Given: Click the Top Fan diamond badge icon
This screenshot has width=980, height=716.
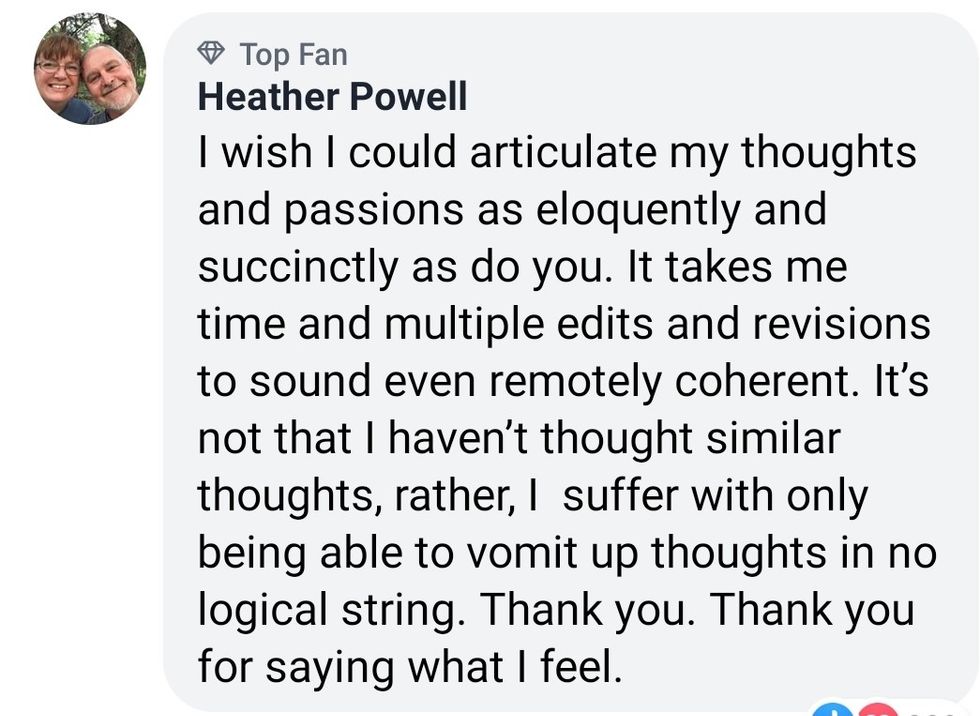Looking at the screenshot, I should pyautogui.click(x=210, y=52).
